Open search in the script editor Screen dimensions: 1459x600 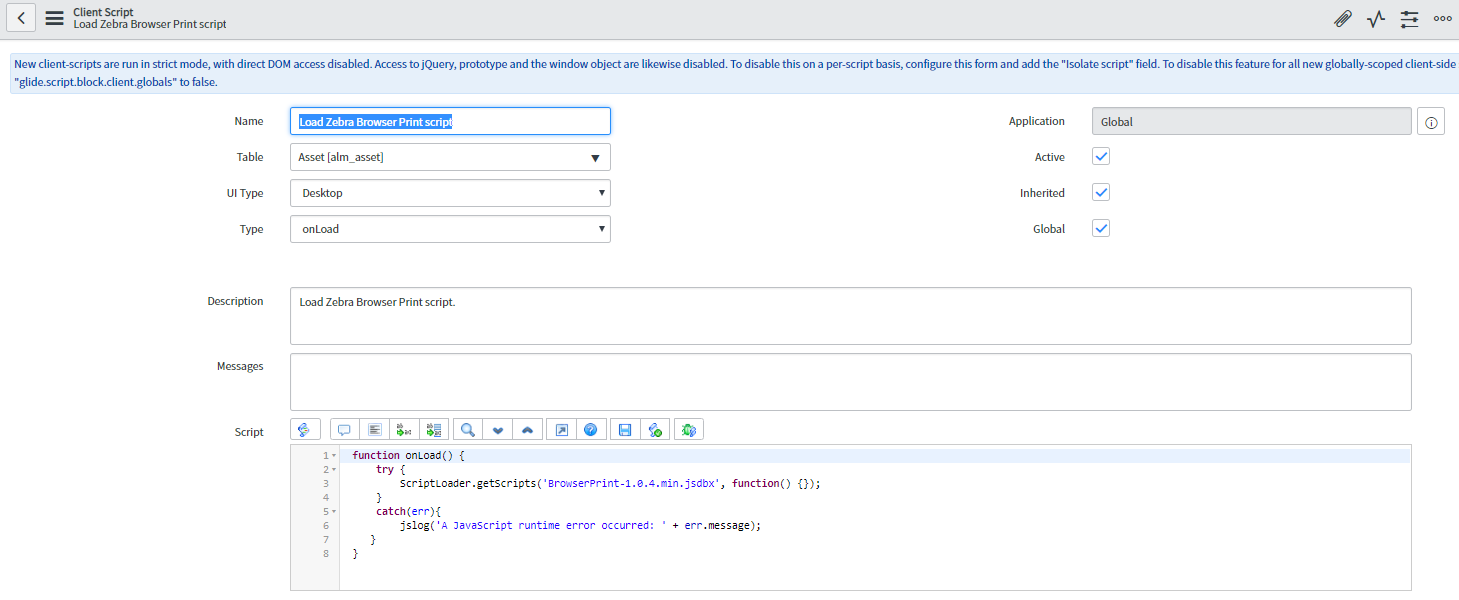point(467,429)
